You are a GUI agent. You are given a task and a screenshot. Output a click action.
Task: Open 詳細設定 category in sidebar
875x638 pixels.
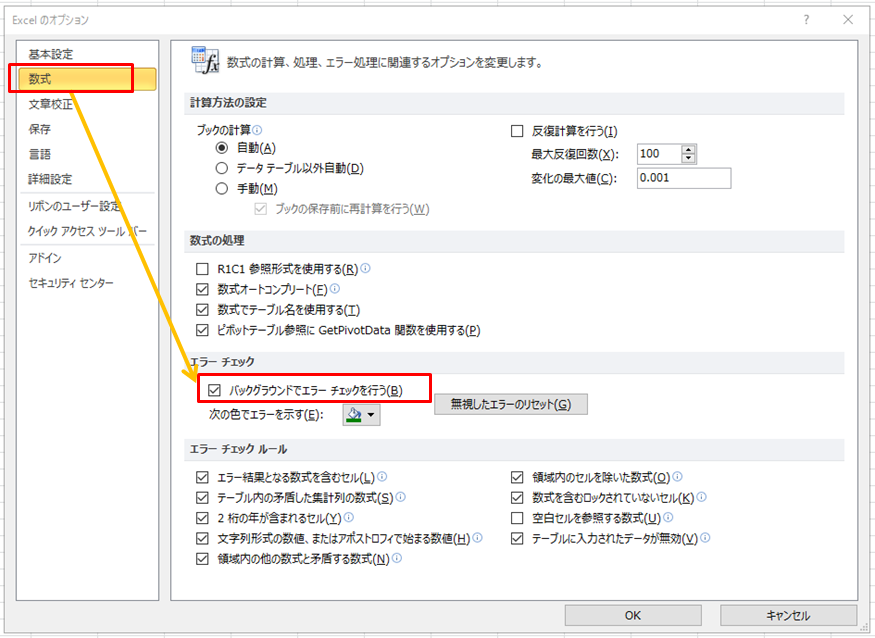point(86,179)
